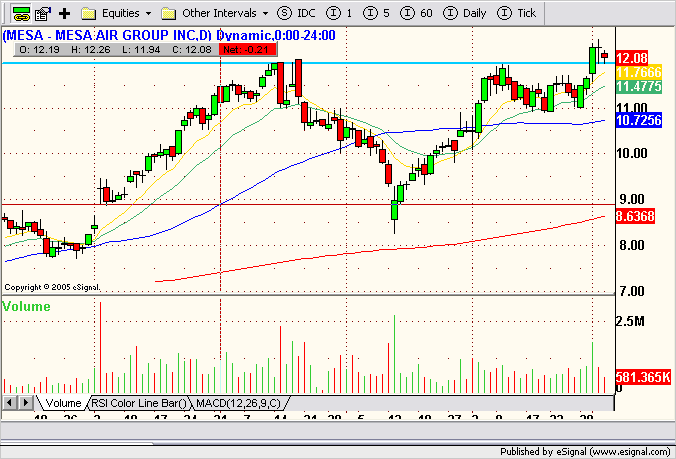Select the RSI Color Line Bar() tab

click(x=140, y=403)
